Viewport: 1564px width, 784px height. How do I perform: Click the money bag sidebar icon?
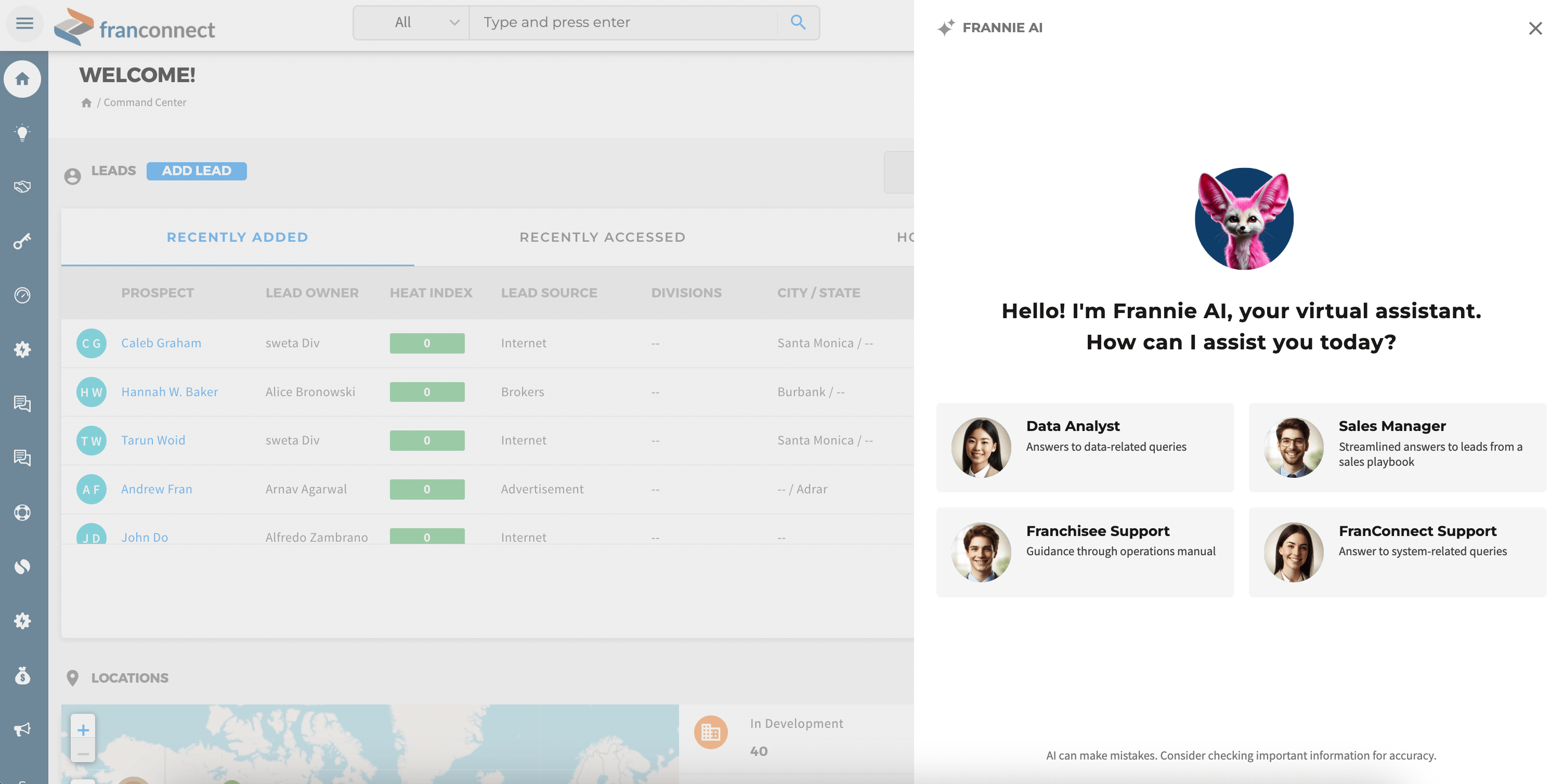[x=22, y=675]
